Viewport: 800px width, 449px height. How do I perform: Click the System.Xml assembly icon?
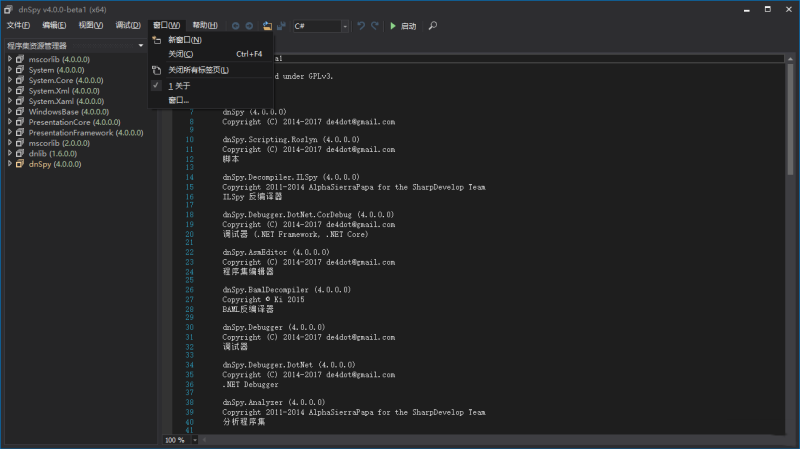pyautogui.click(x=20, y=90)
